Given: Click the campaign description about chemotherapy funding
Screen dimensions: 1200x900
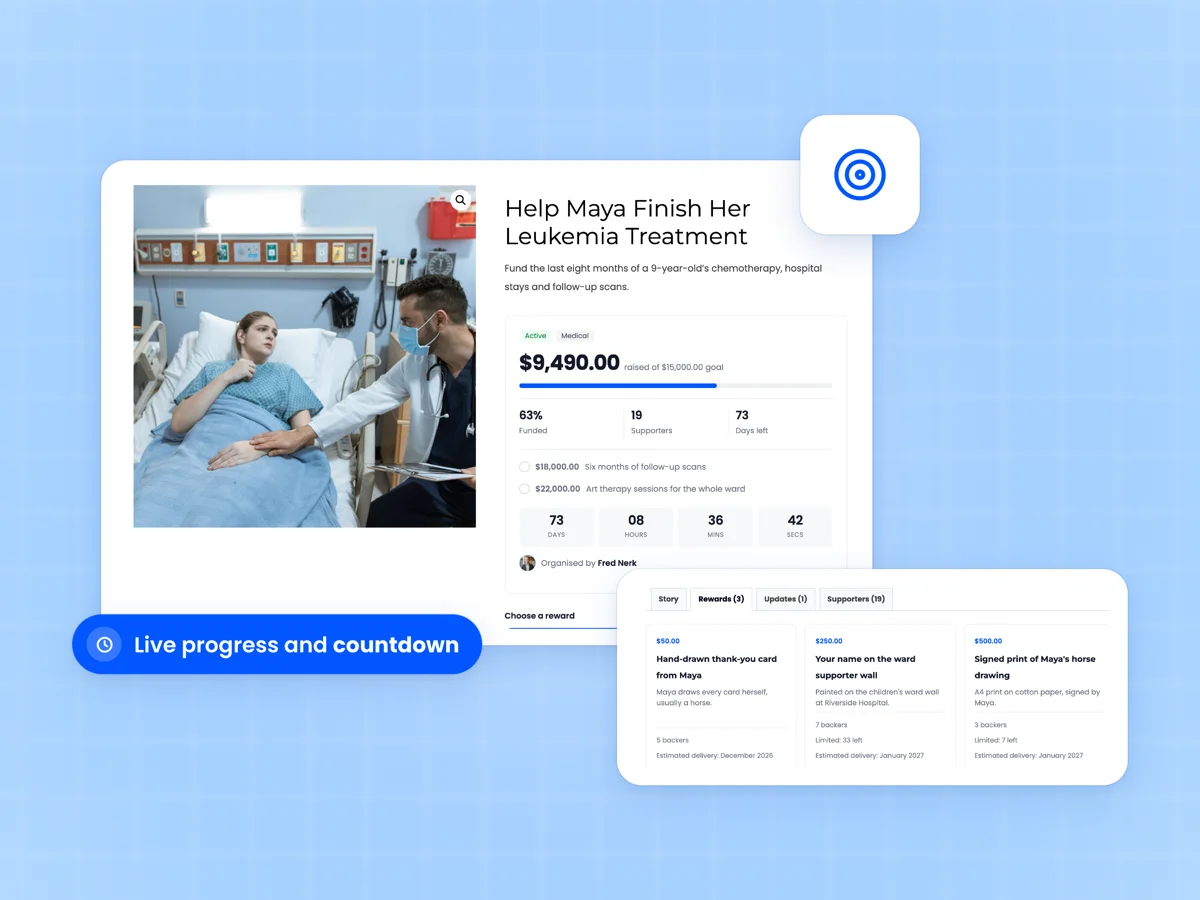Looking at the screenshot, I should tap(663, 277).
